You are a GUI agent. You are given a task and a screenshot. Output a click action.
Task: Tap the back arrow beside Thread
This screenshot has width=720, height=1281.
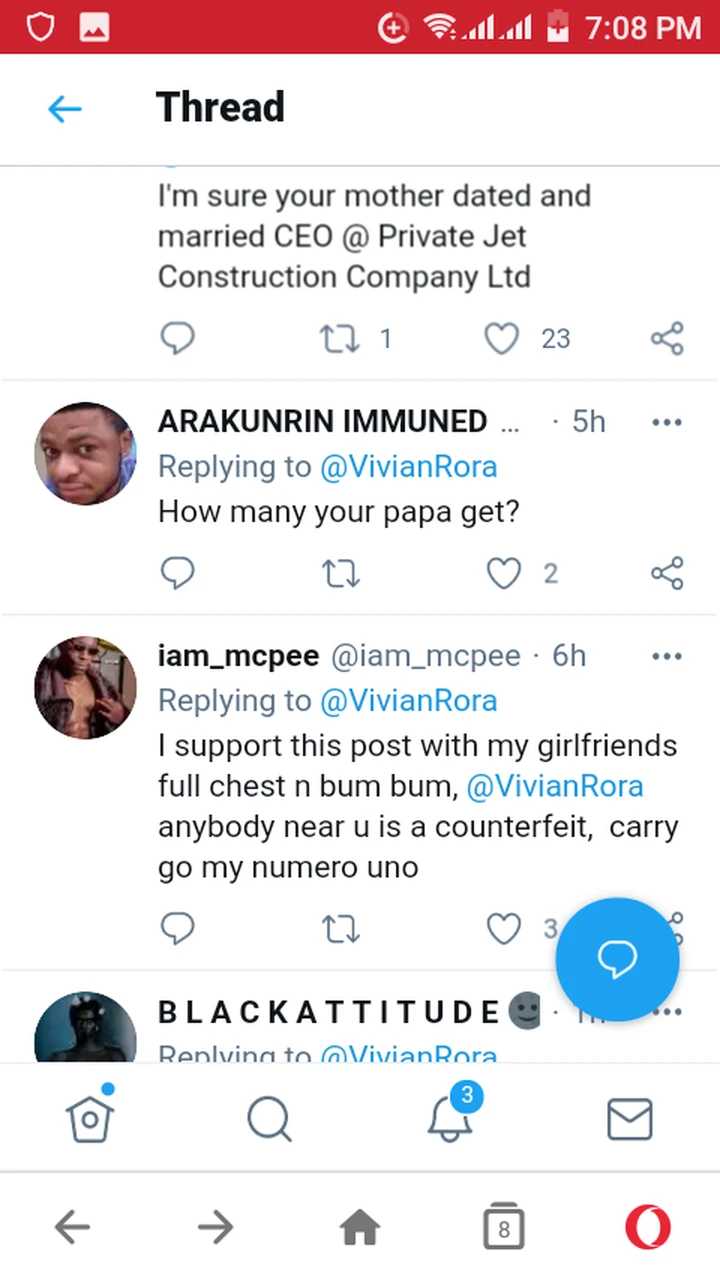tap(65, 108)
